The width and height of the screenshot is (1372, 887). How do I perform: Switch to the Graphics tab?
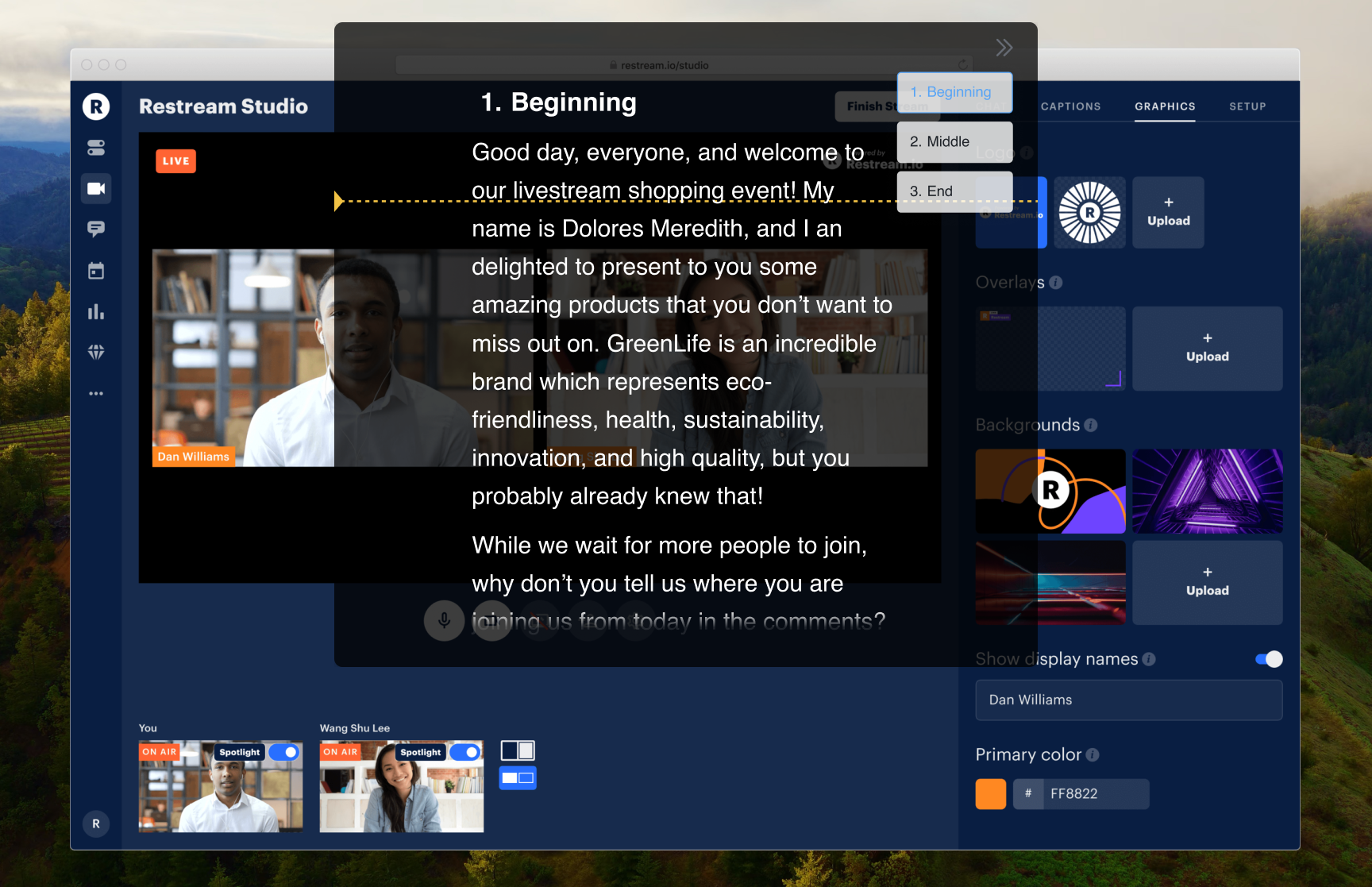(1165, 106)
